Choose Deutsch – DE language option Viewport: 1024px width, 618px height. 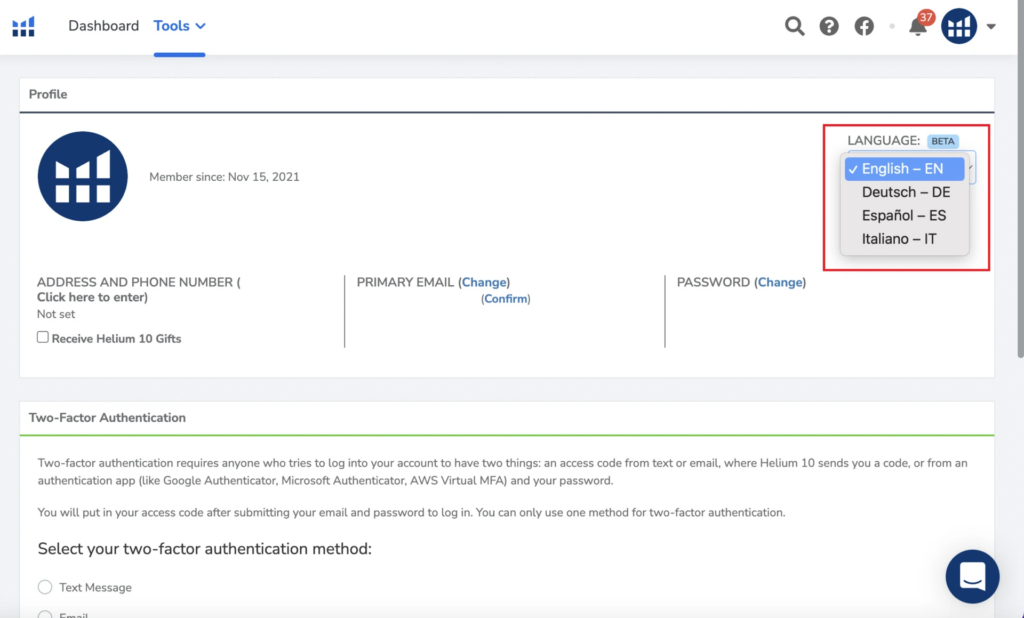coord(905,192)
